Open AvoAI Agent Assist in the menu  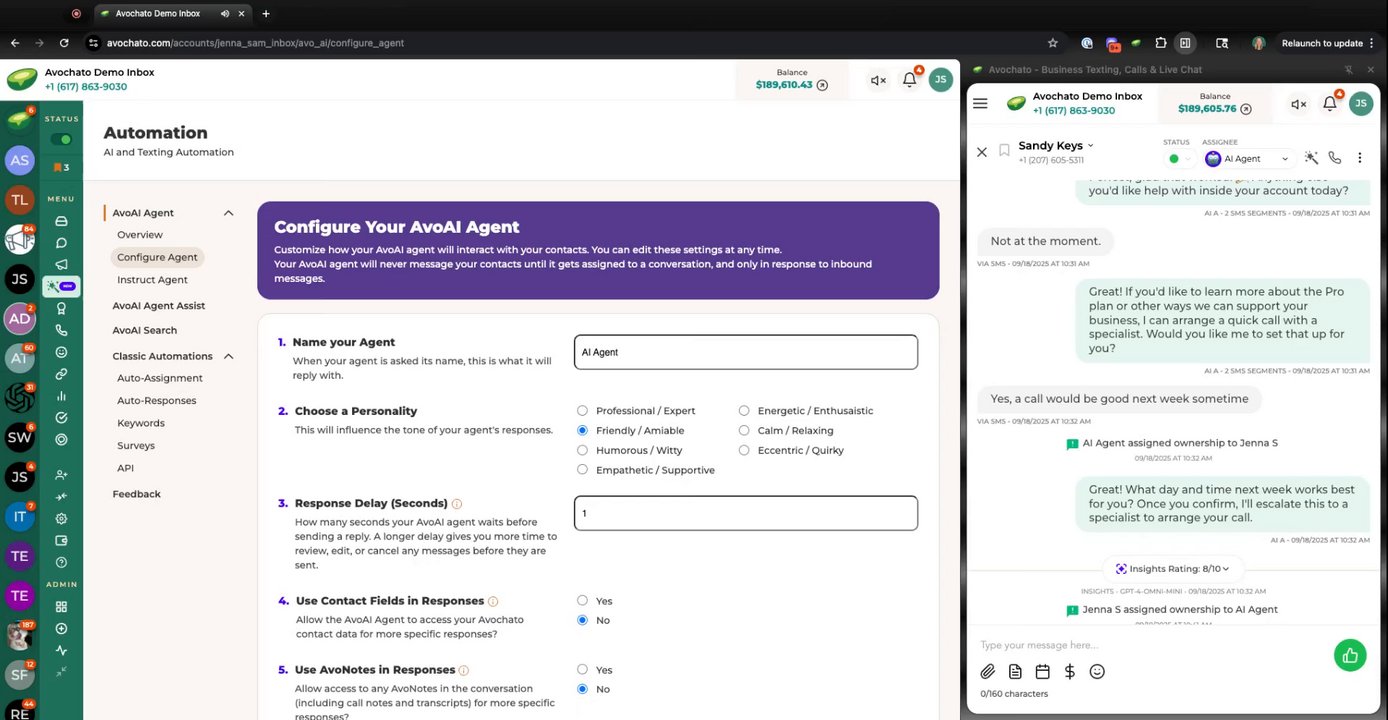pyautogui.click(x=159, y=306)
